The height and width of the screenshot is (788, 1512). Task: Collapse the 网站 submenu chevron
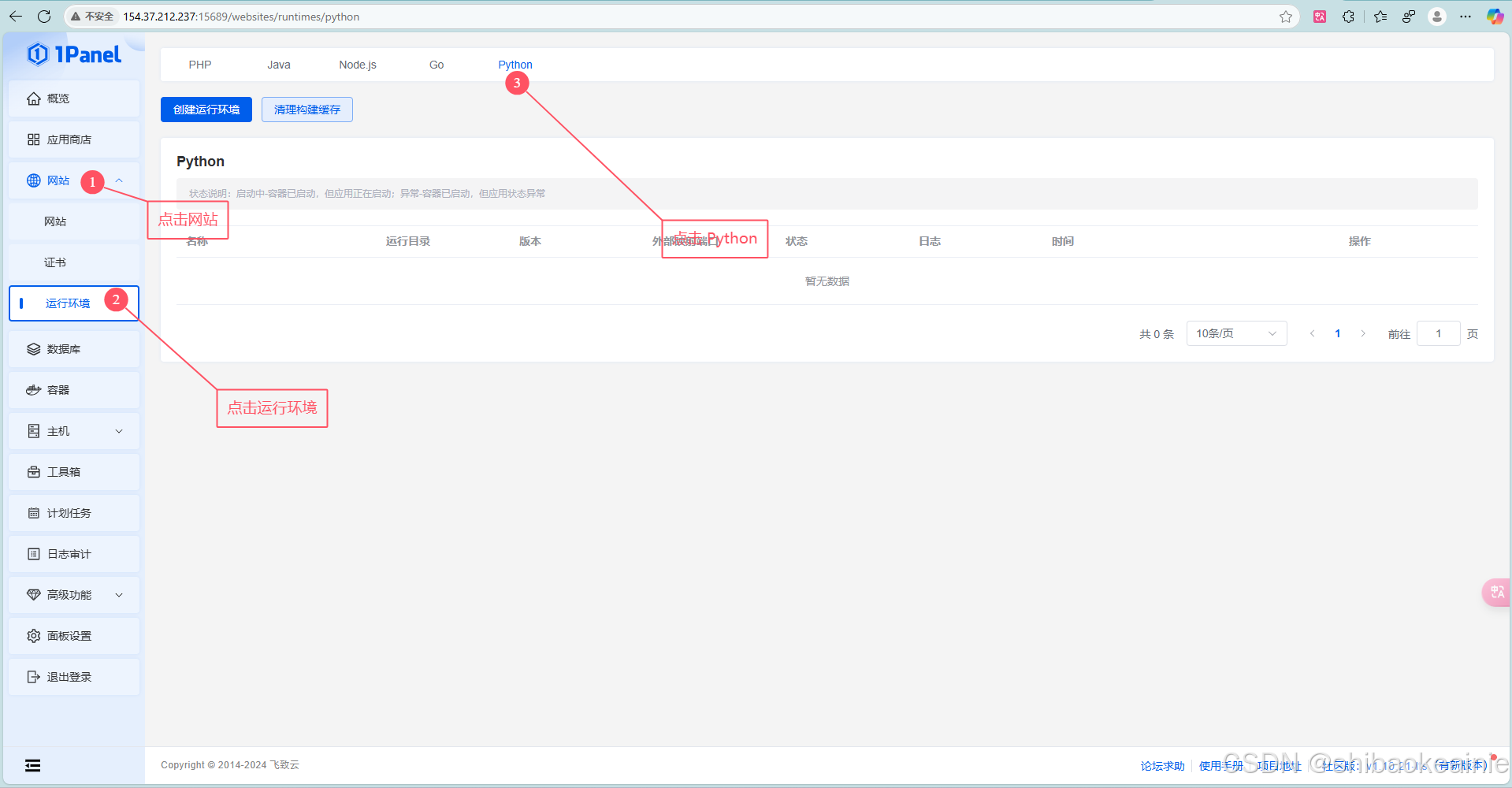pos(119,180)
